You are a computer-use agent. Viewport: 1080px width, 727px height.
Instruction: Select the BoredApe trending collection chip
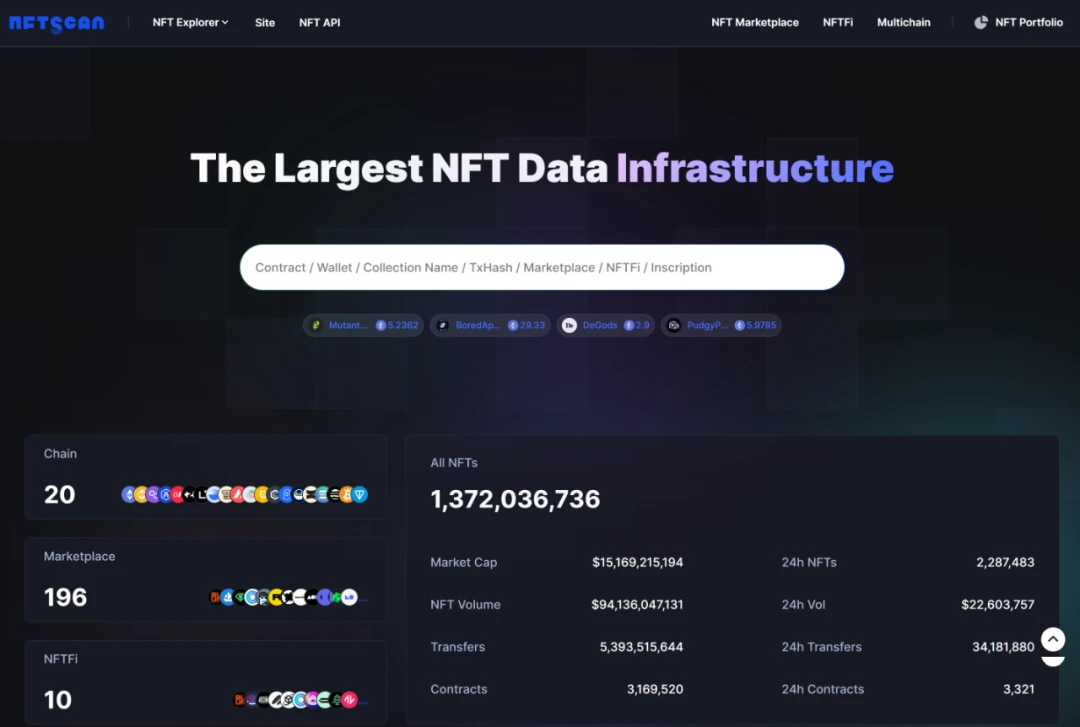[490, 325]
